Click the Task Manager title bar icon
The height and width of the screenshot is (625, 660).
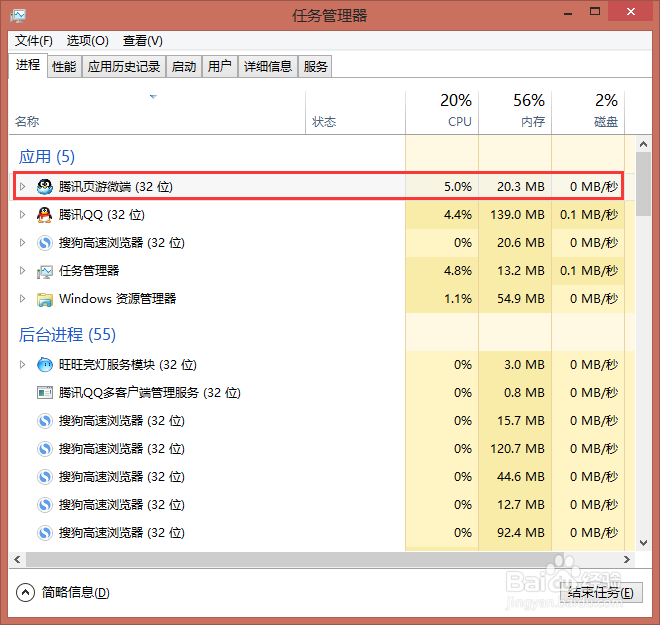point(18,16)
